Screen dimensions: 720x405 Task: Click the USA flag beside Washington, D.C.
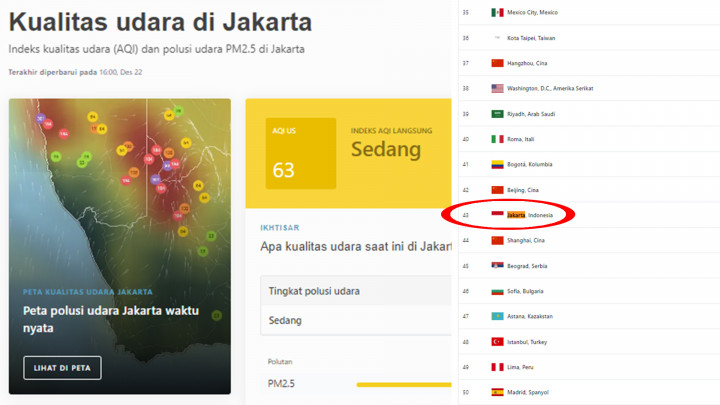[x=497, y=88]
